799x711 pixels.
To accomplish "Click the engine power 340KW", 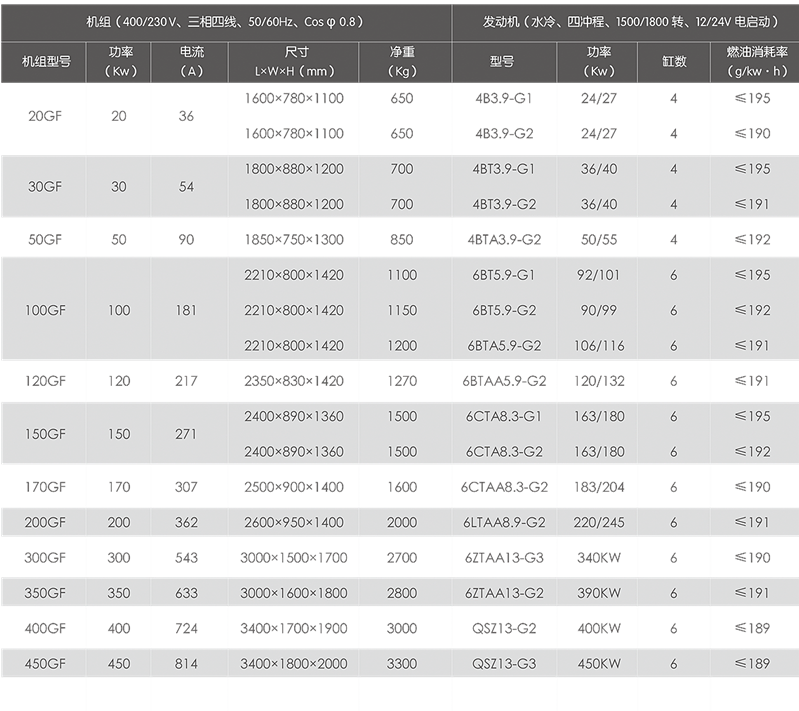I will coord(599,558).
